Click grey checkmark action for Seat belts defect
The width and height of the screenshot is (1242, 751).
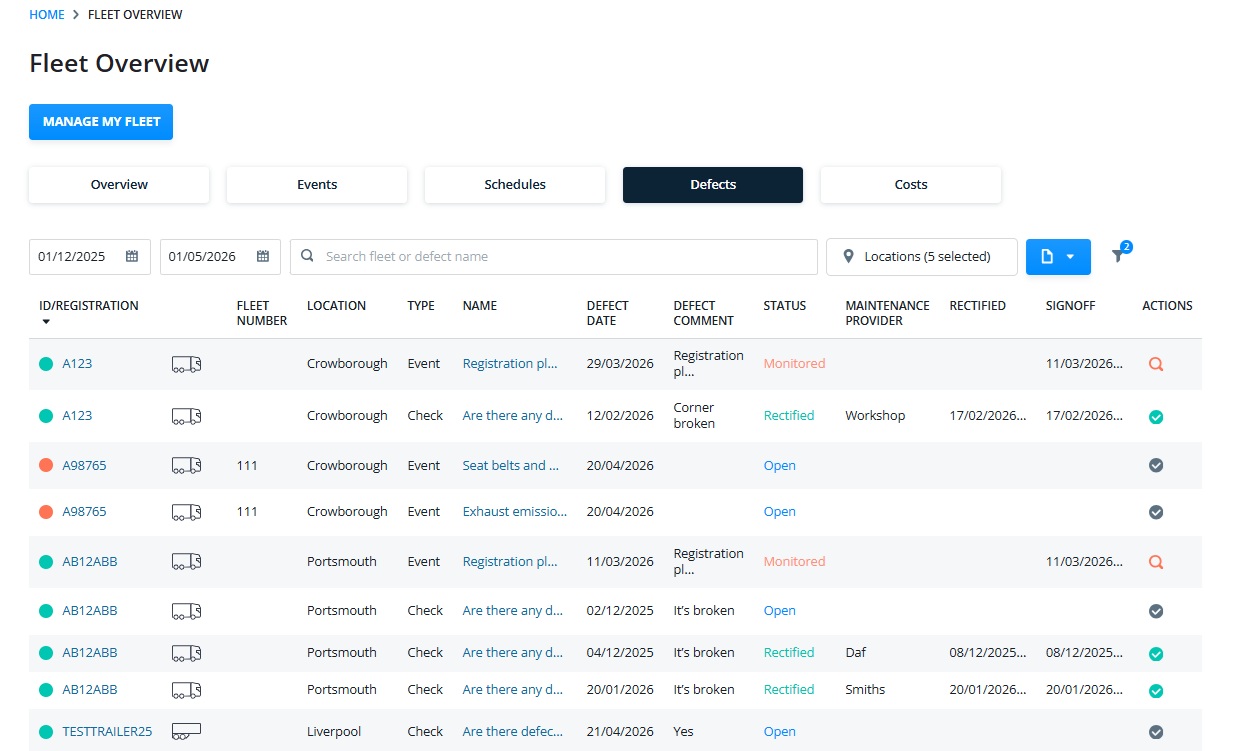click(x=1156, y=466)
